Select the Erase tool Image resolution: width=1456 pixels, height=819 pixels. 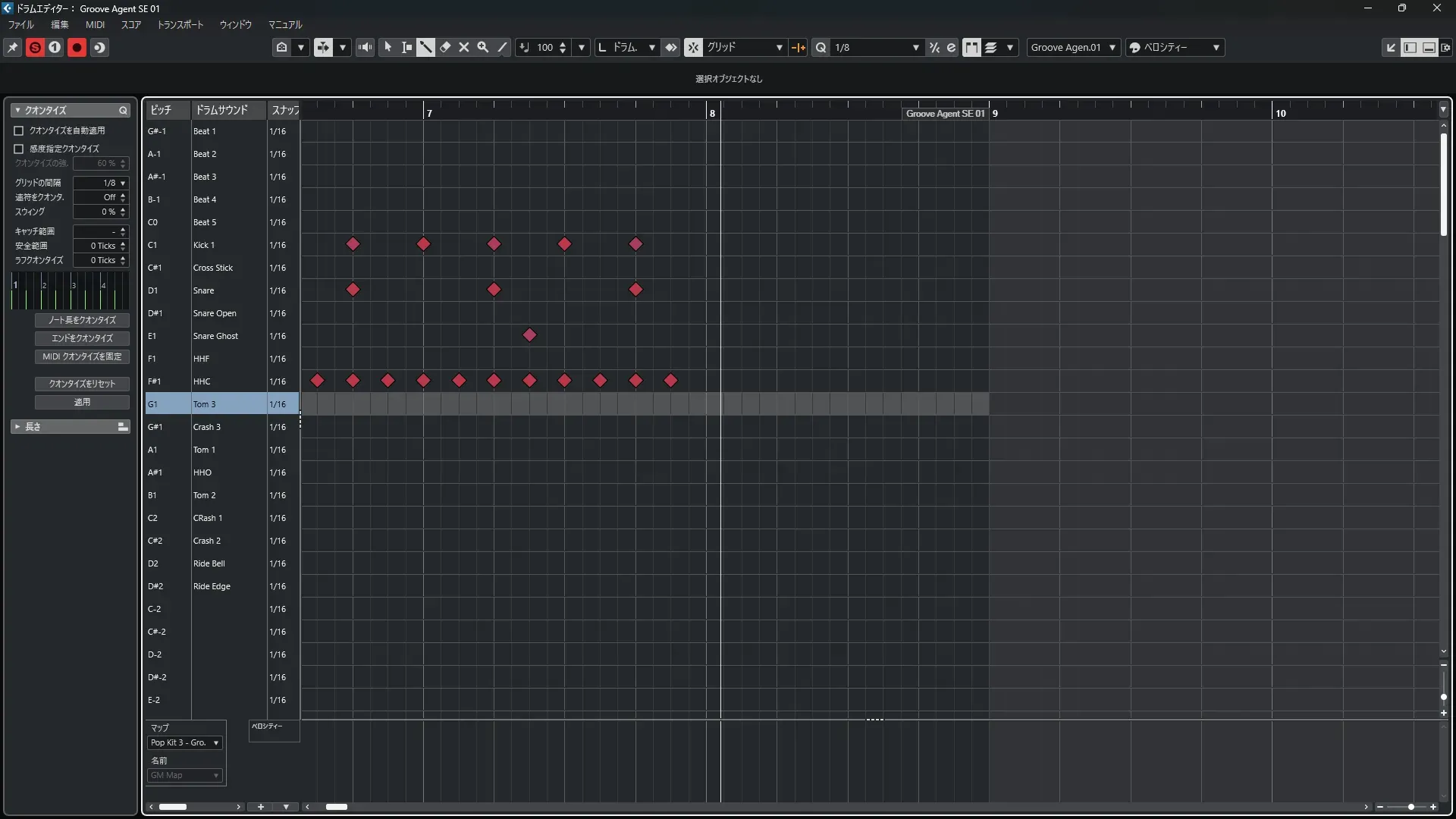point(445,47)
